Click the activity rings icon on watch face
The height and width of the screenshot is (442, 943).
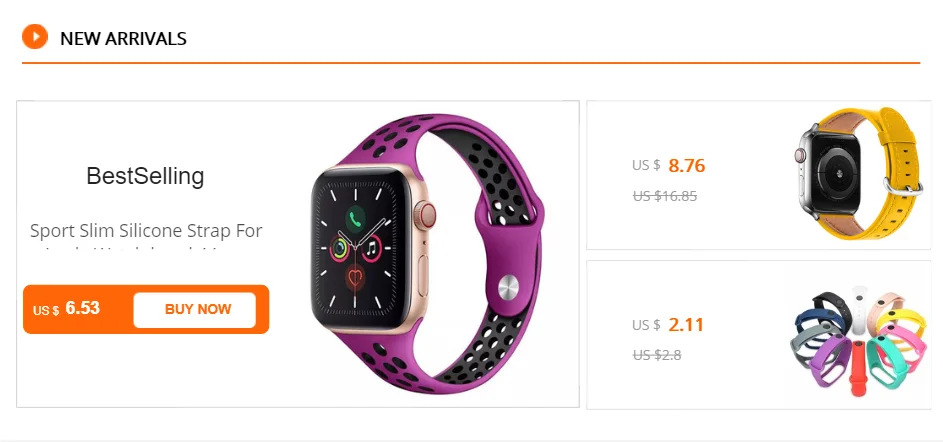tap(339, 247)
